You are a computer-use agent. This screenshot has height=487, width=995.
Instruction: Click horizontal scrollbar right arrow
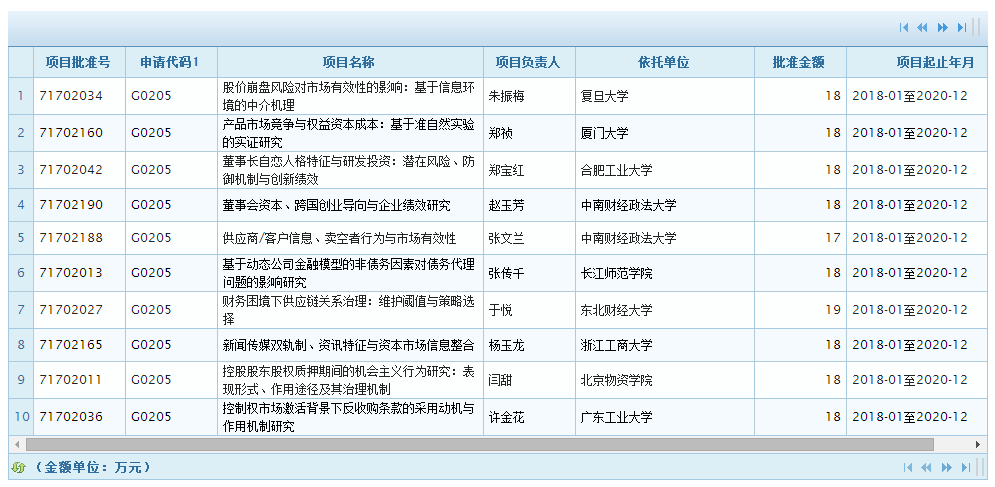(x=979, y=443)
